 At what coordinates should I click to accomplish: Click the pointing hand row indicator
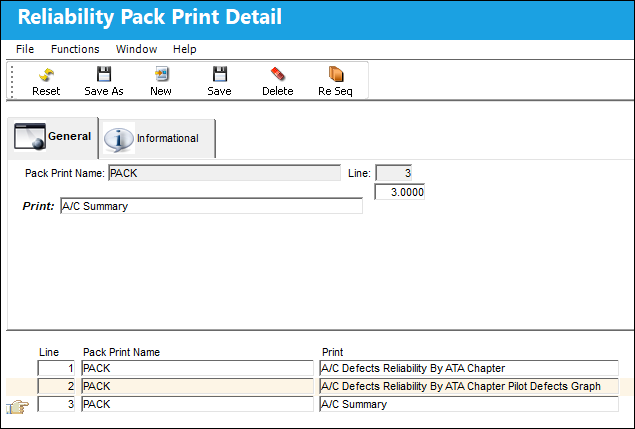point(18,406)
